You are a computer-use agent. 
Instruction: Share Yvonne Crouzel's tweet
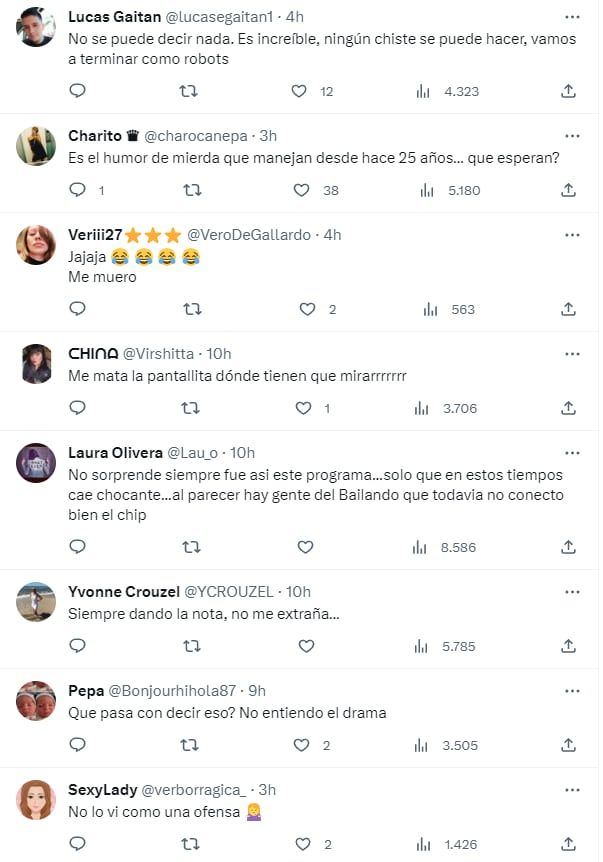(x=569, y=646)
